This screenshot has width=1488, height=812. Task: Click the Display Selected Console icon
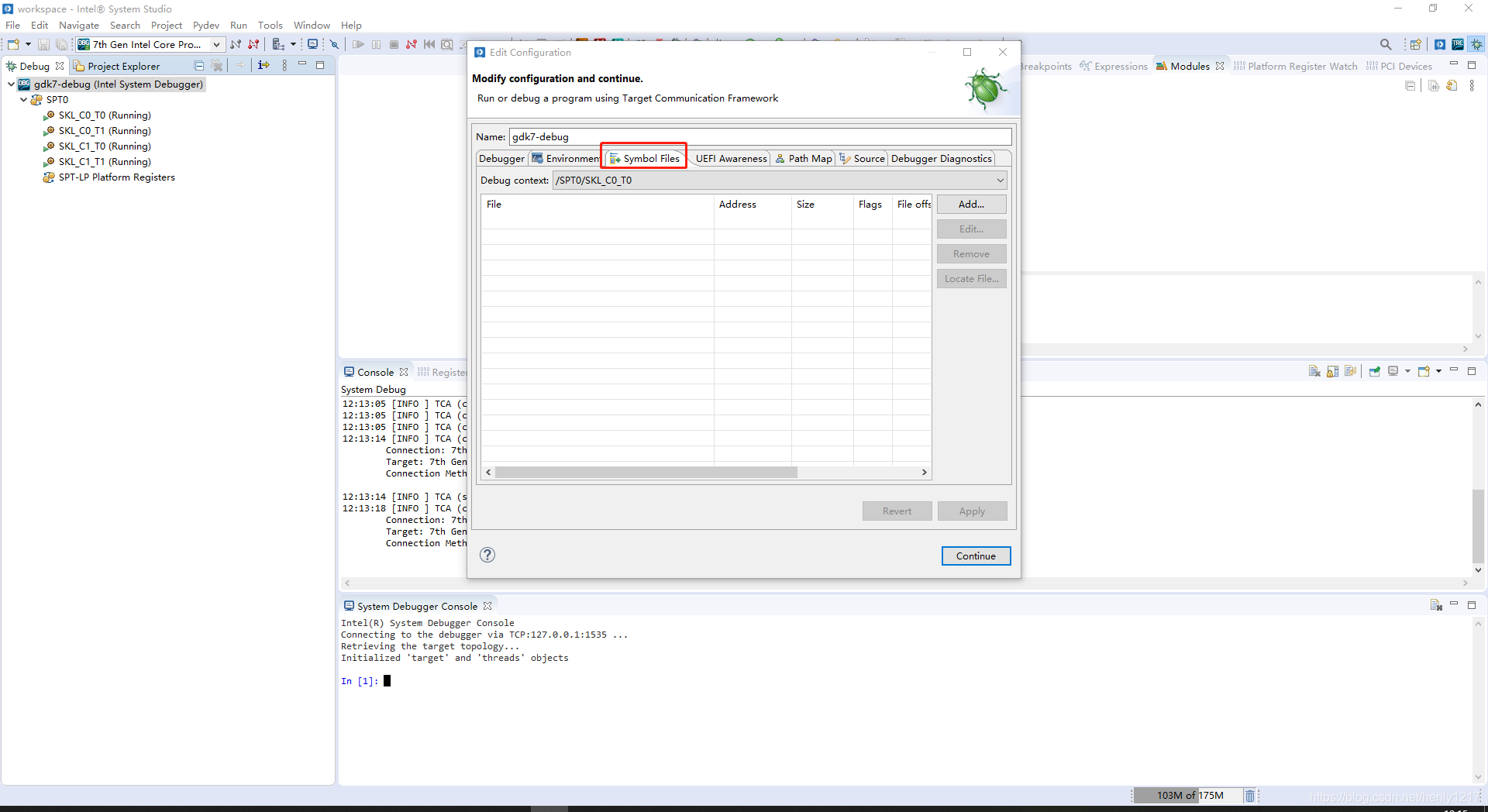tap(1393, 371)
